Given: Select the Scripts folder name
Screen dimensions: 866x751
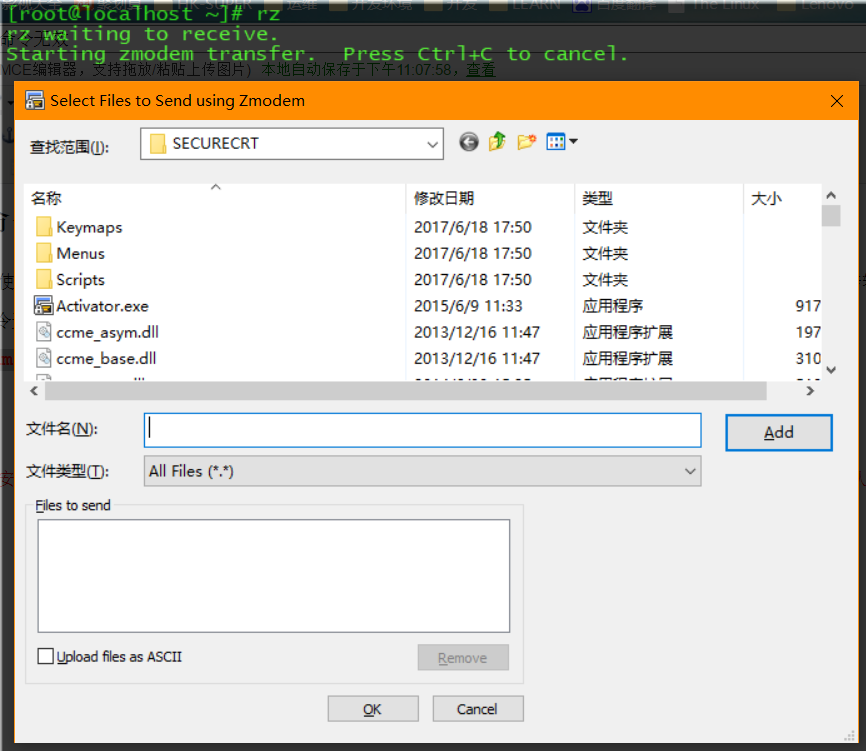Looking at the screenshot, I should click(x=81, y=280).
